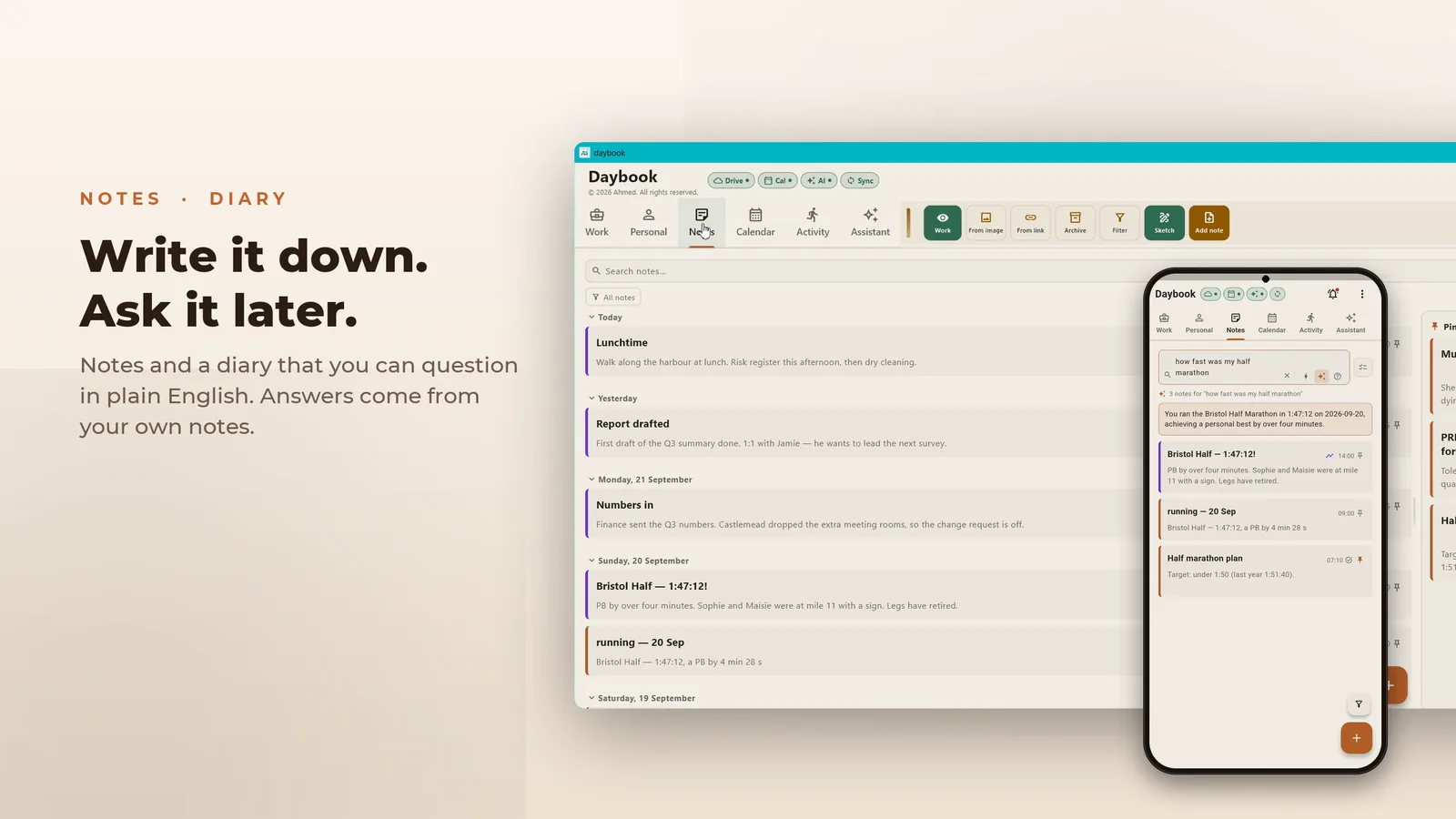Launch the green Sketch tool
The image size is (1456, 819).
click(x=1164, y=223)
